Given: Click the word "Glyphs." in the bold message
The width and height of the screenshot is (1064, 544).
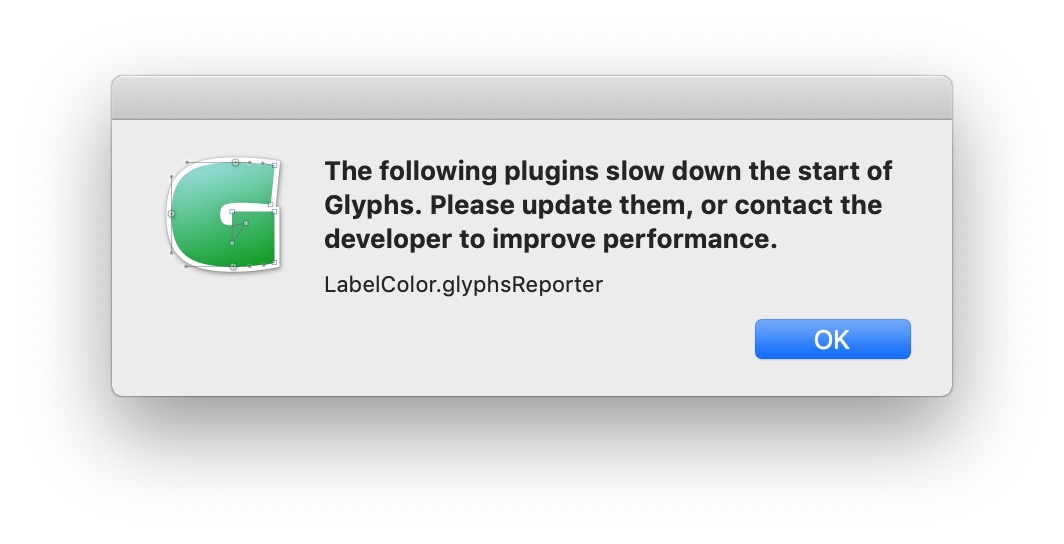Looking at the screenshot, I should [373, 206].
